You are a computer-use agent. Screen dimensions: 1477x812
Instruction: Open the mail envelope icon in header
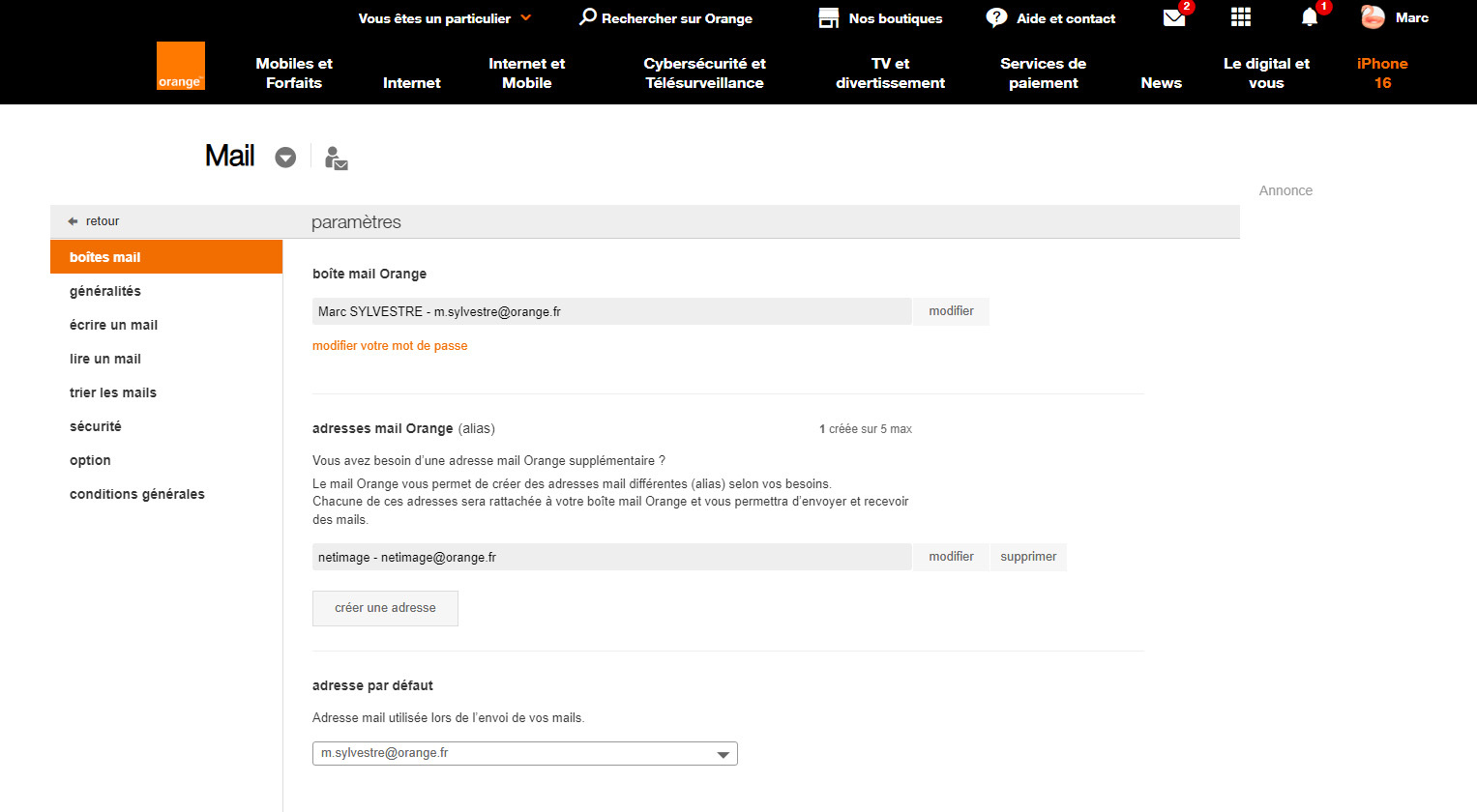(1174, 18)
